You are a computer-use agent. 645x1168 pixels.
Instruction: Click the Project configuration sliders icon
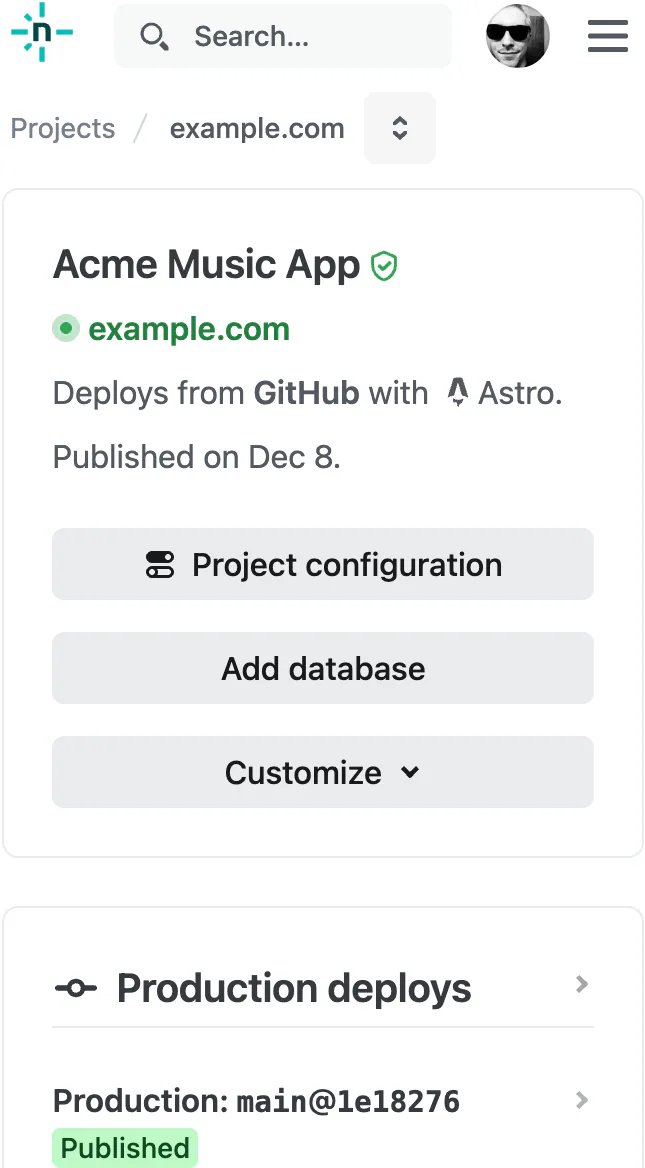(160, 564)
